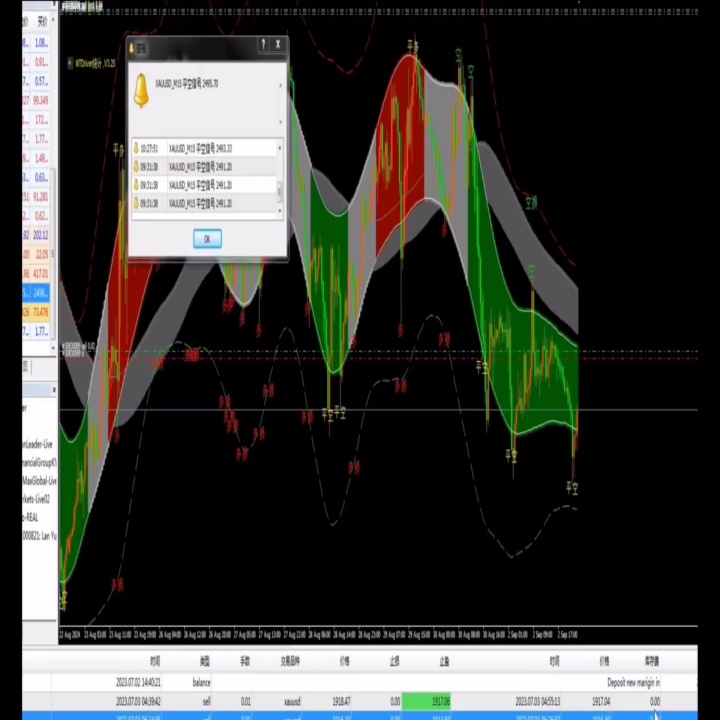
Task: Select highlighted 2496 row in Market Watch
Action: (x=36, y=292)
